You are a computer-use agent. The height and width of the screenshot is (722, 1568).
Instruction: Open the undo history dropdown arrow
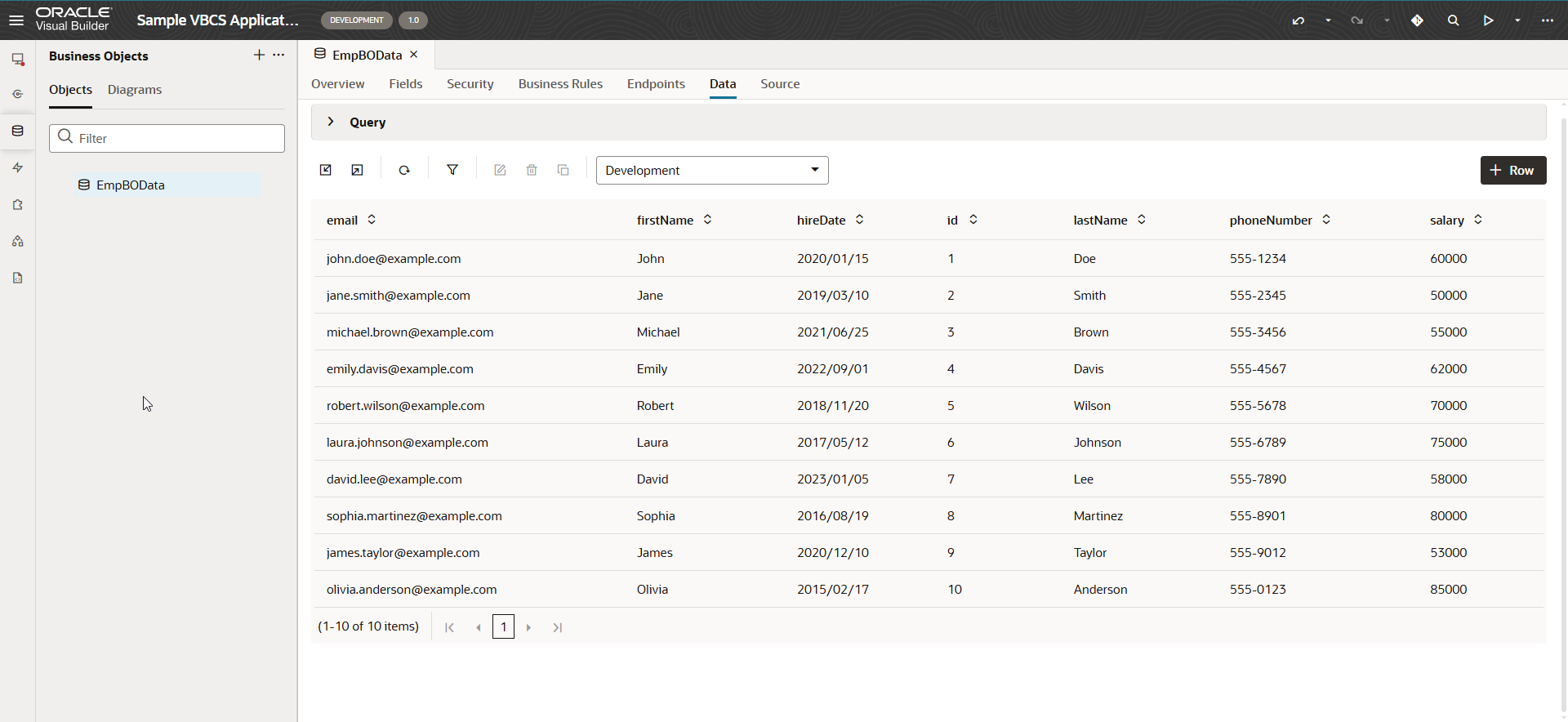1328,20
